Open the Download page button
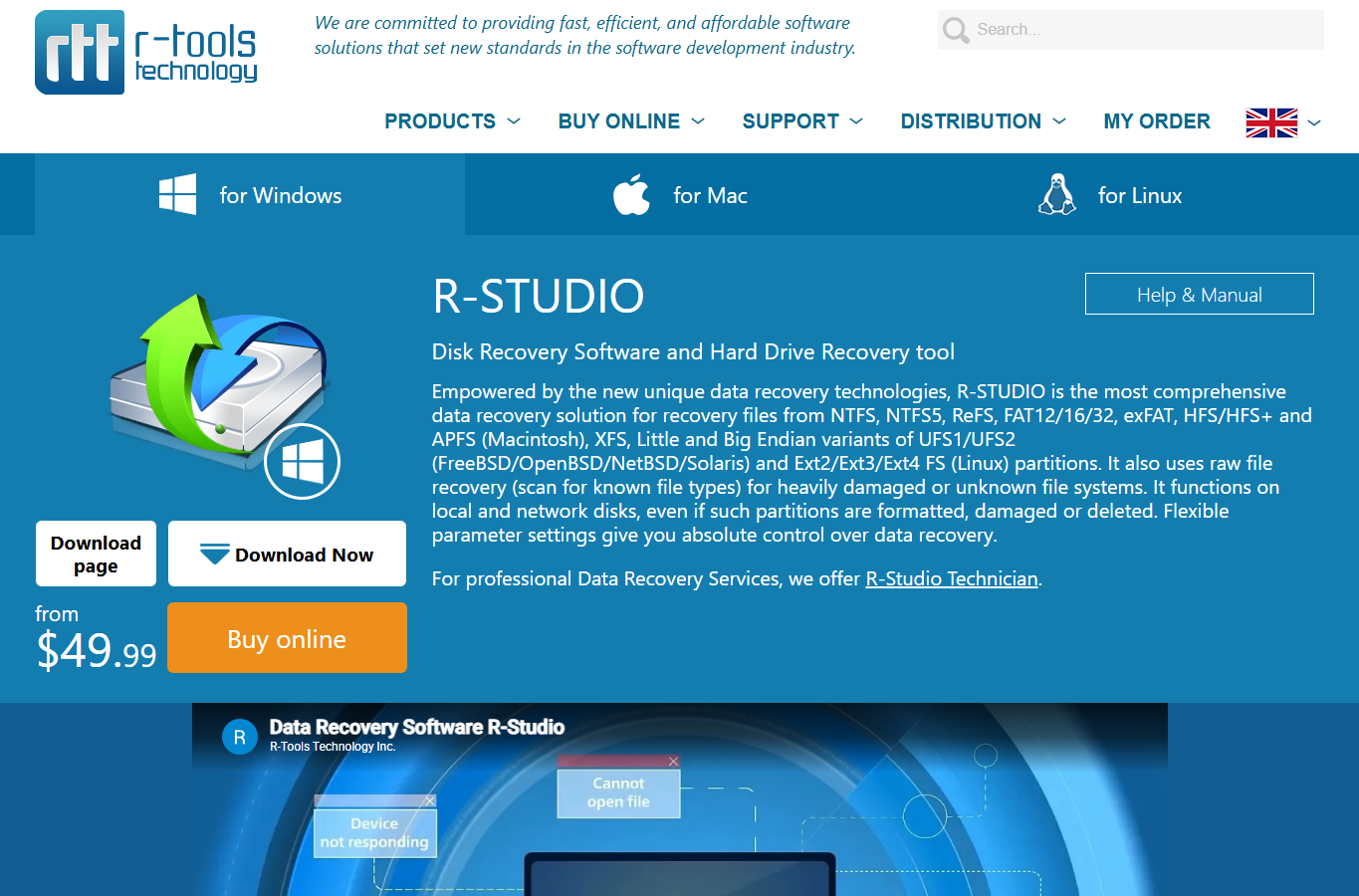This screenshot has height=896, width=1359. (x=96, y=554)
